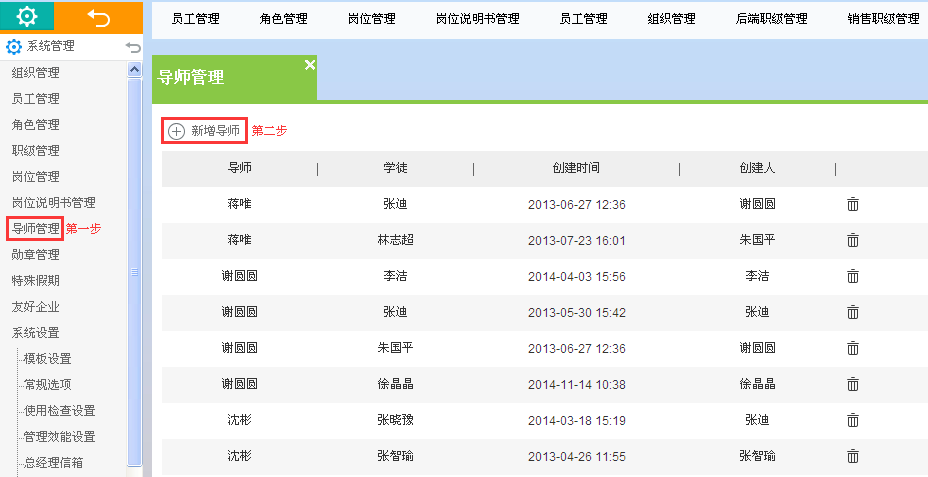Click the 新增导师 add button
This screenshot has width=928, height=477.
point(205,131)
